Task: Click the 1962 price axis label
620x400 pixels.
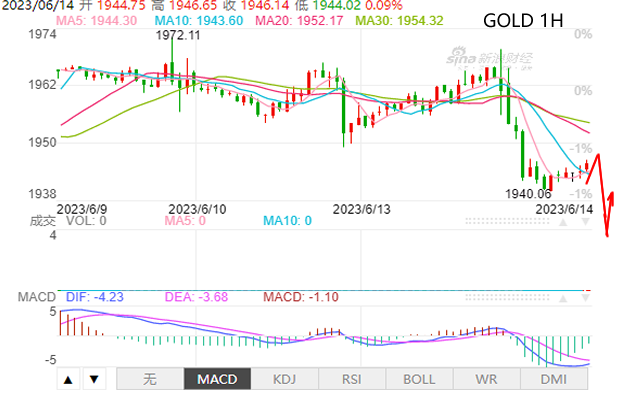Action: 42,85
